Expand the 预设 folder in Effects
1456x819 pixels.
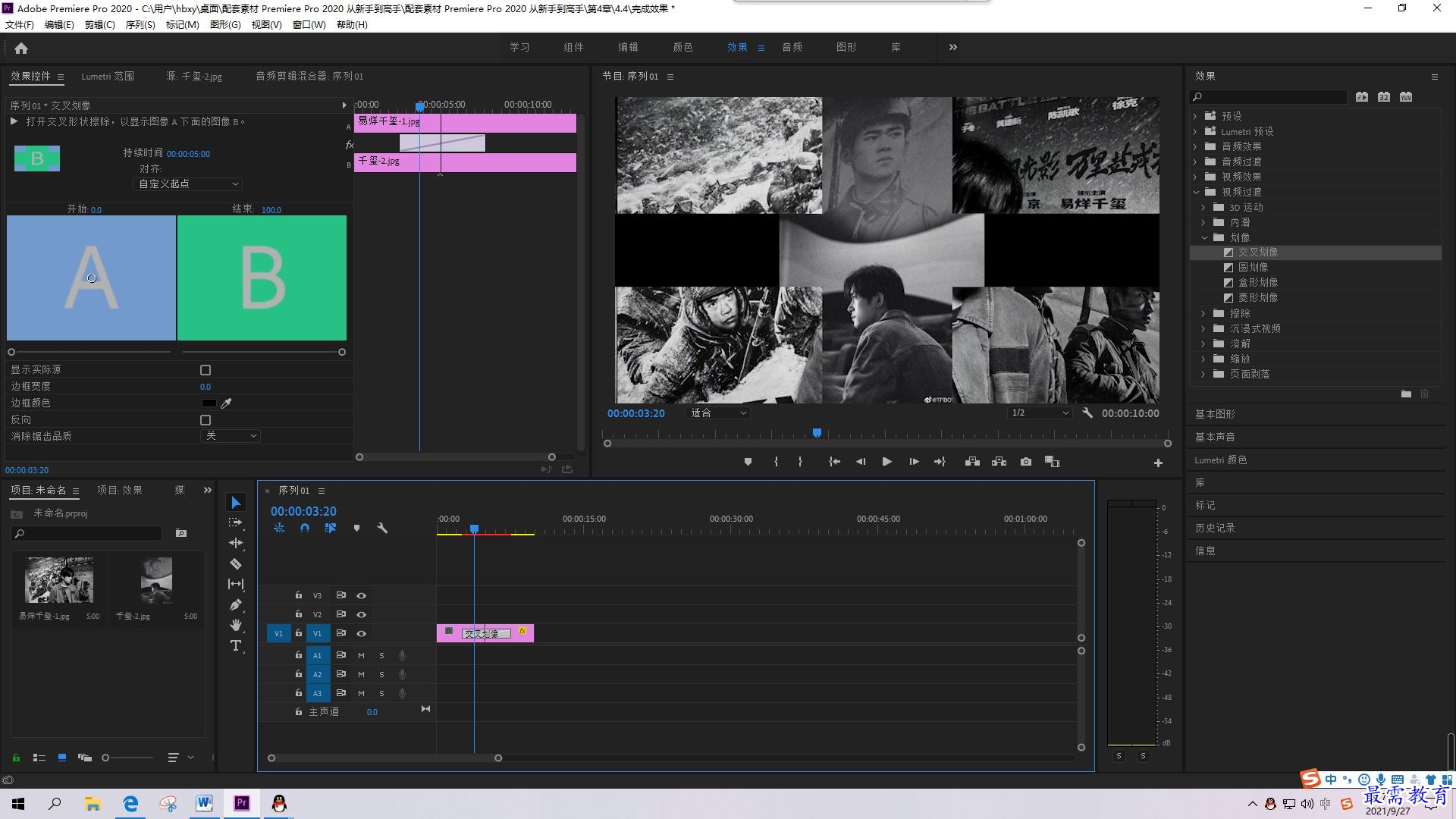pos(1195,117)
